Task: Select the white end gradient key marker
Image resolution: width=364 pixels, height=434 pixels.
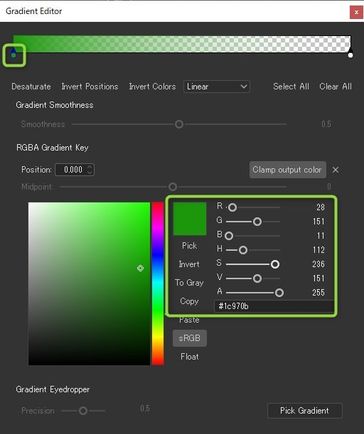Action: point(350,54)
